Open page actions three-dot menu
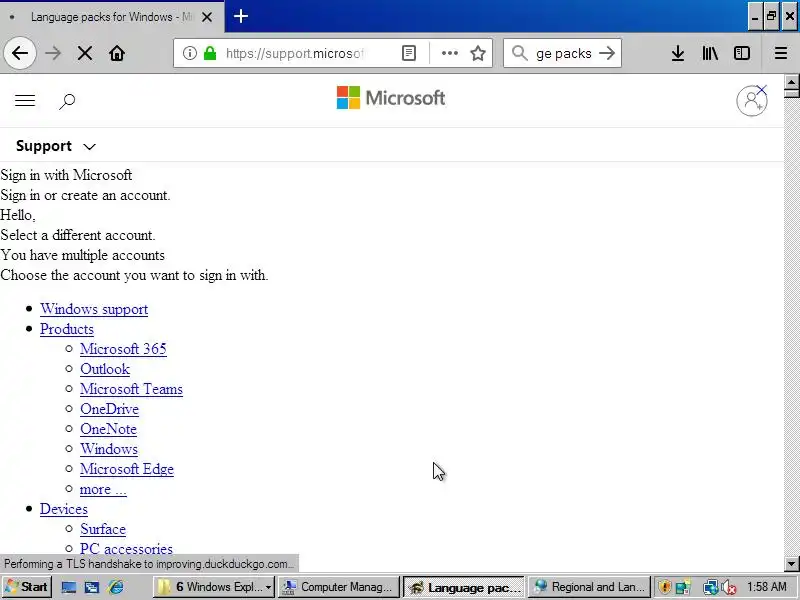 tap(449, 53)
